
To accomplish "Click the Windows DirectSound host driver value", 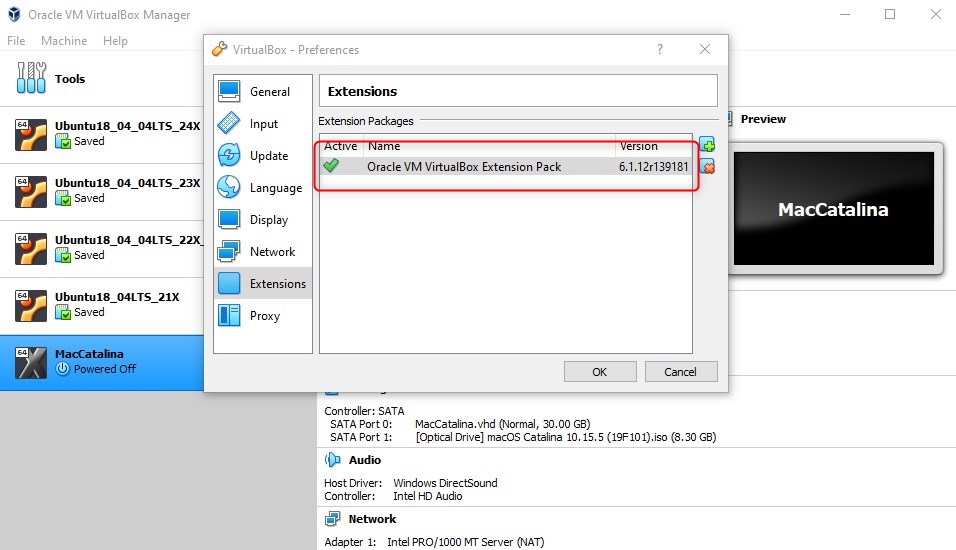I will pyautogui.click(x=445, y=483).
